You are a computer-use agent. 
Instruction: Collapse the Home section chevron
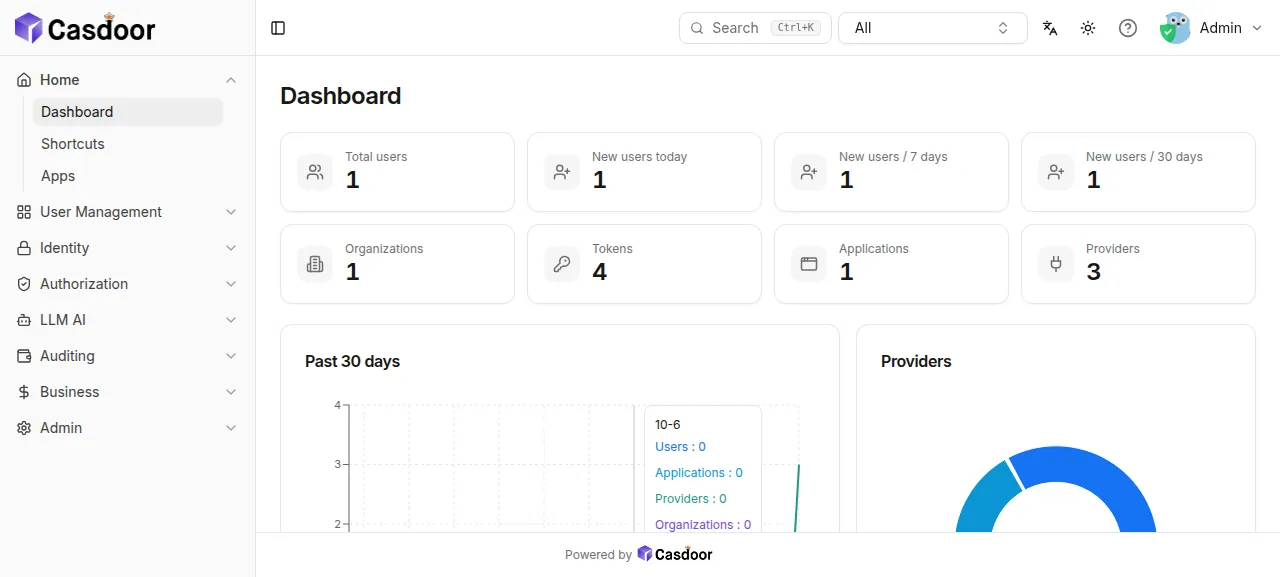(231, 80)
